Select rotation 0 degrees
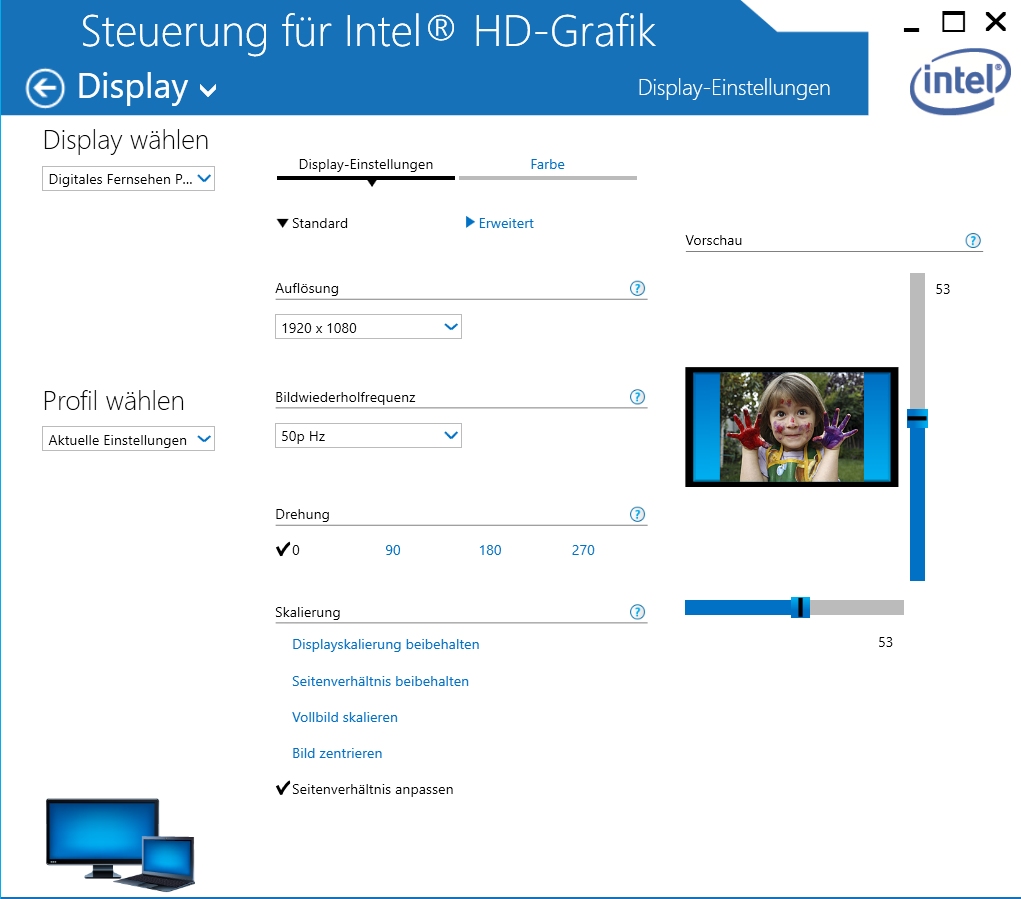Screen dimensions: 1021x899 pyautogui.click(x=288, y=550)
